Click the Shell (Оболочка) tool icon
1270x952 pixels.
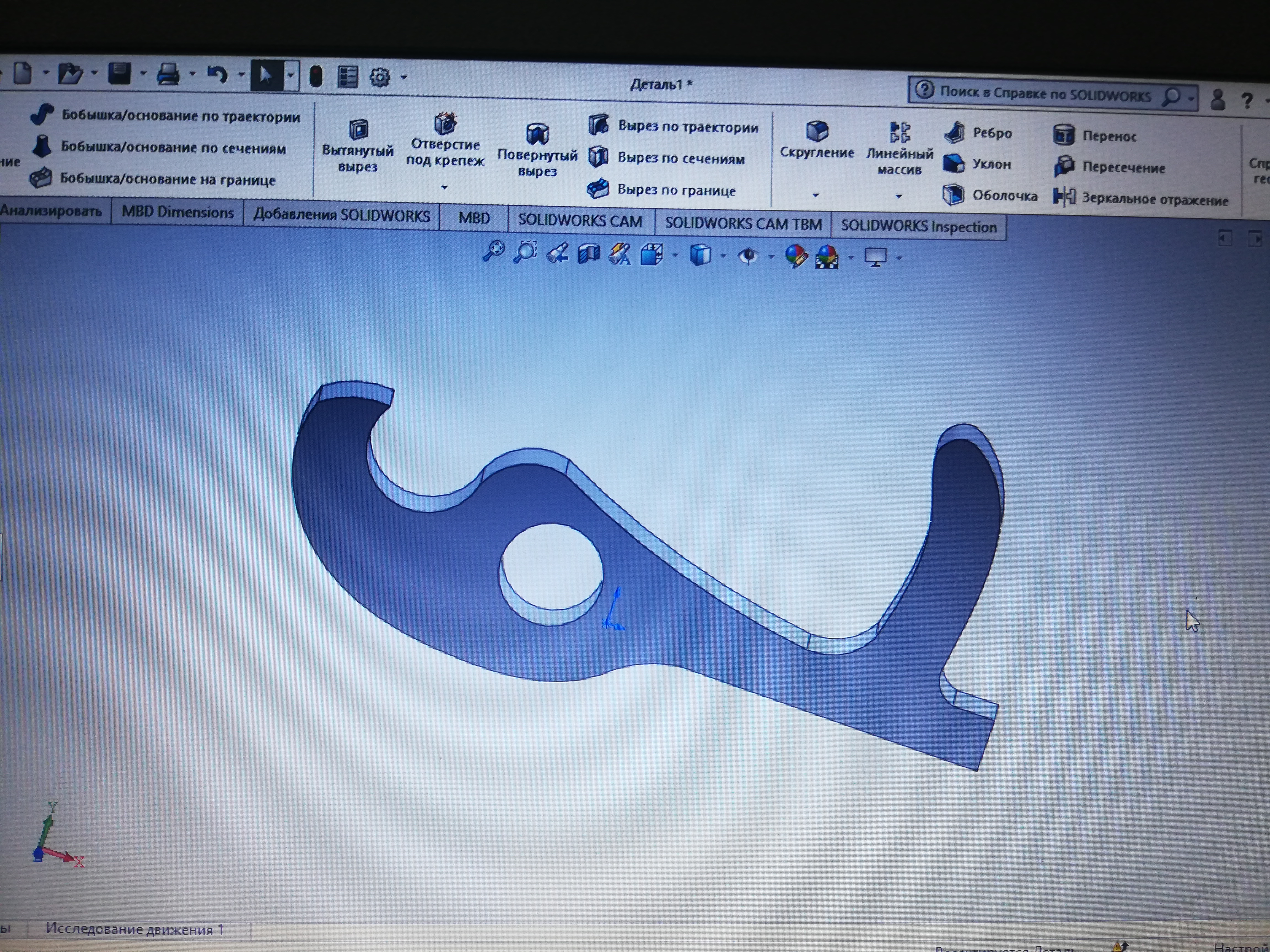953,195
